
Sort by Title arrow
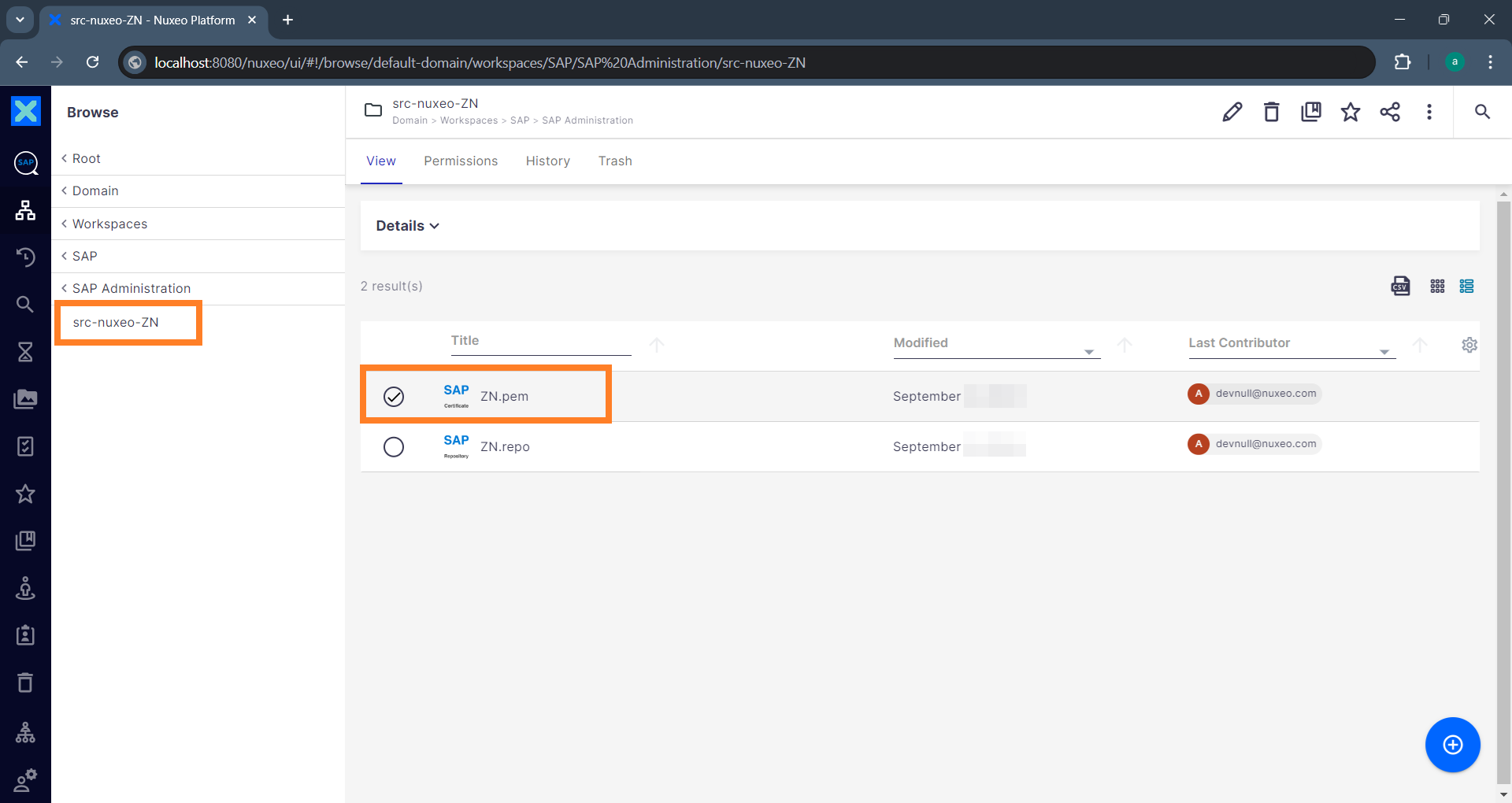tap(657, 345)
